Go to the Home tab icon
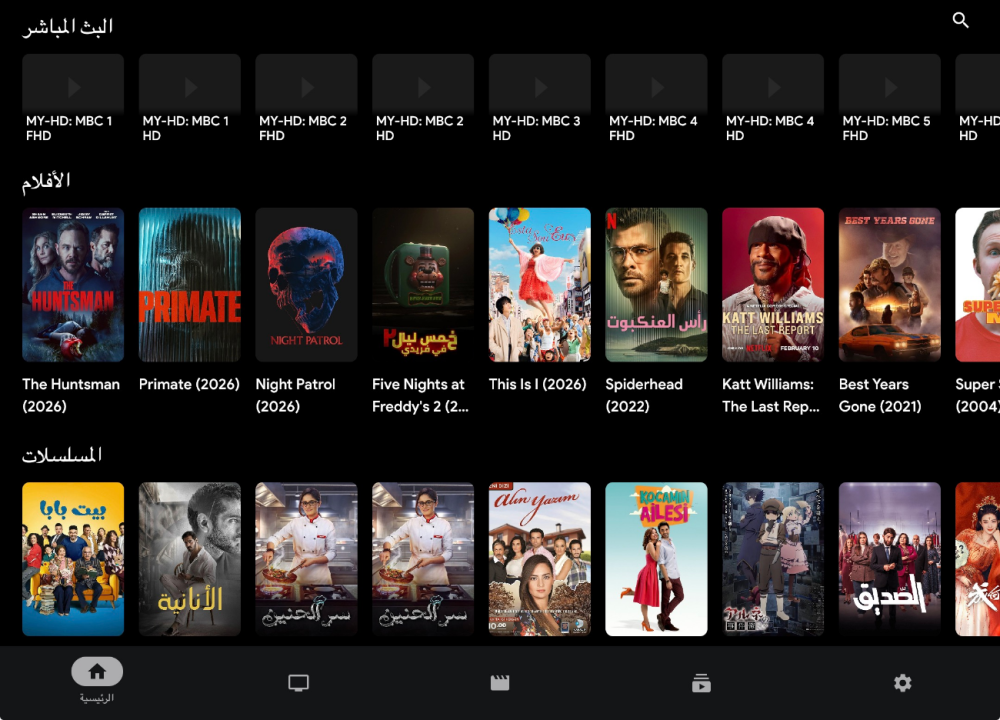This screenshot has width=1000, height=720. pyautogui.click(x=97, y=672)
